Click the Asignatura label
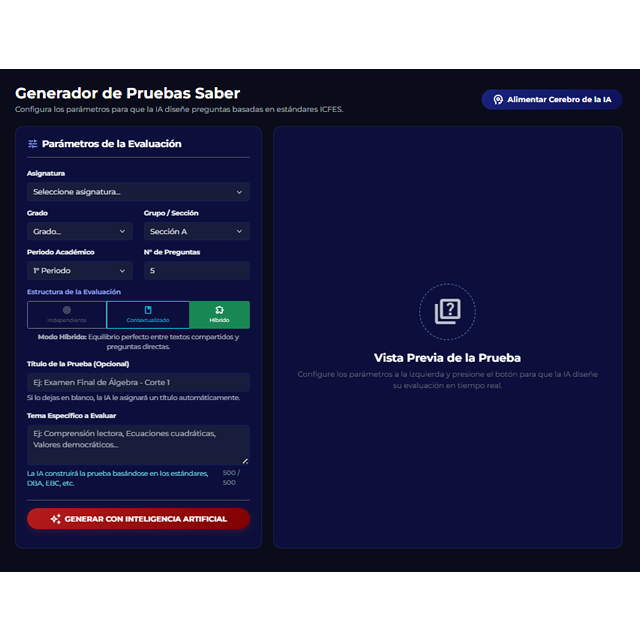The height and width of the screenshot is (640, 640). click(46, 173)
